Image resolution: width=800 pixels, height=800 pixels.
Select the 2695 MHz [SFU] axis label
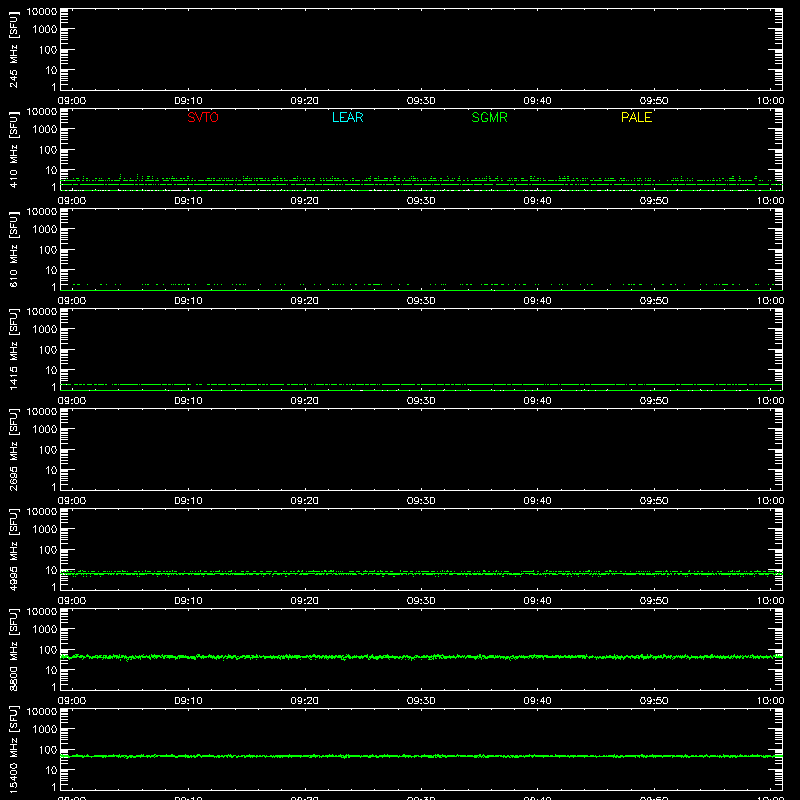(x=13, y=450)
